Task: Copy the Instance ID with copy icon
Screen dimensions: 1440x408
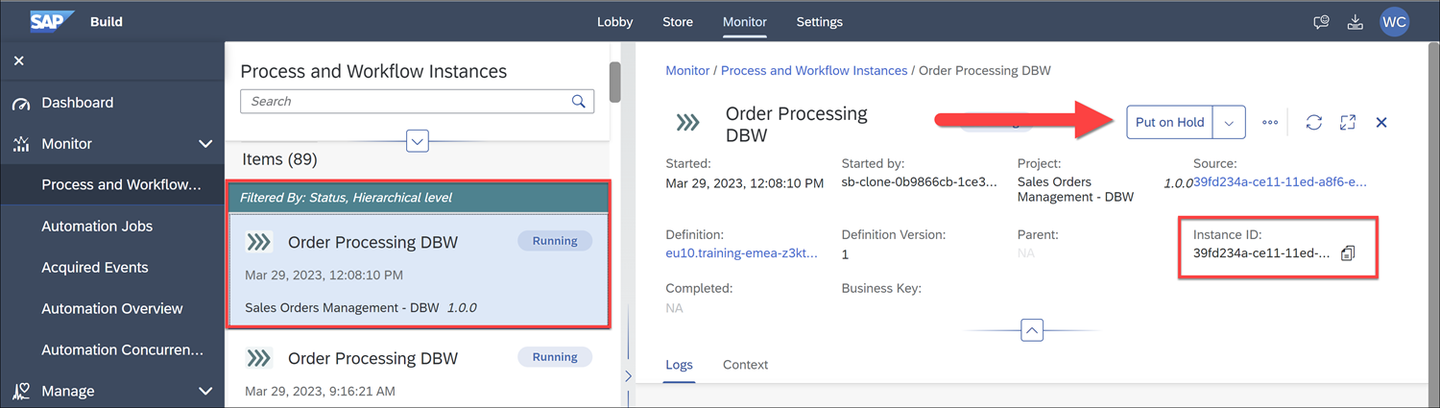Action: click(1347, 253)
